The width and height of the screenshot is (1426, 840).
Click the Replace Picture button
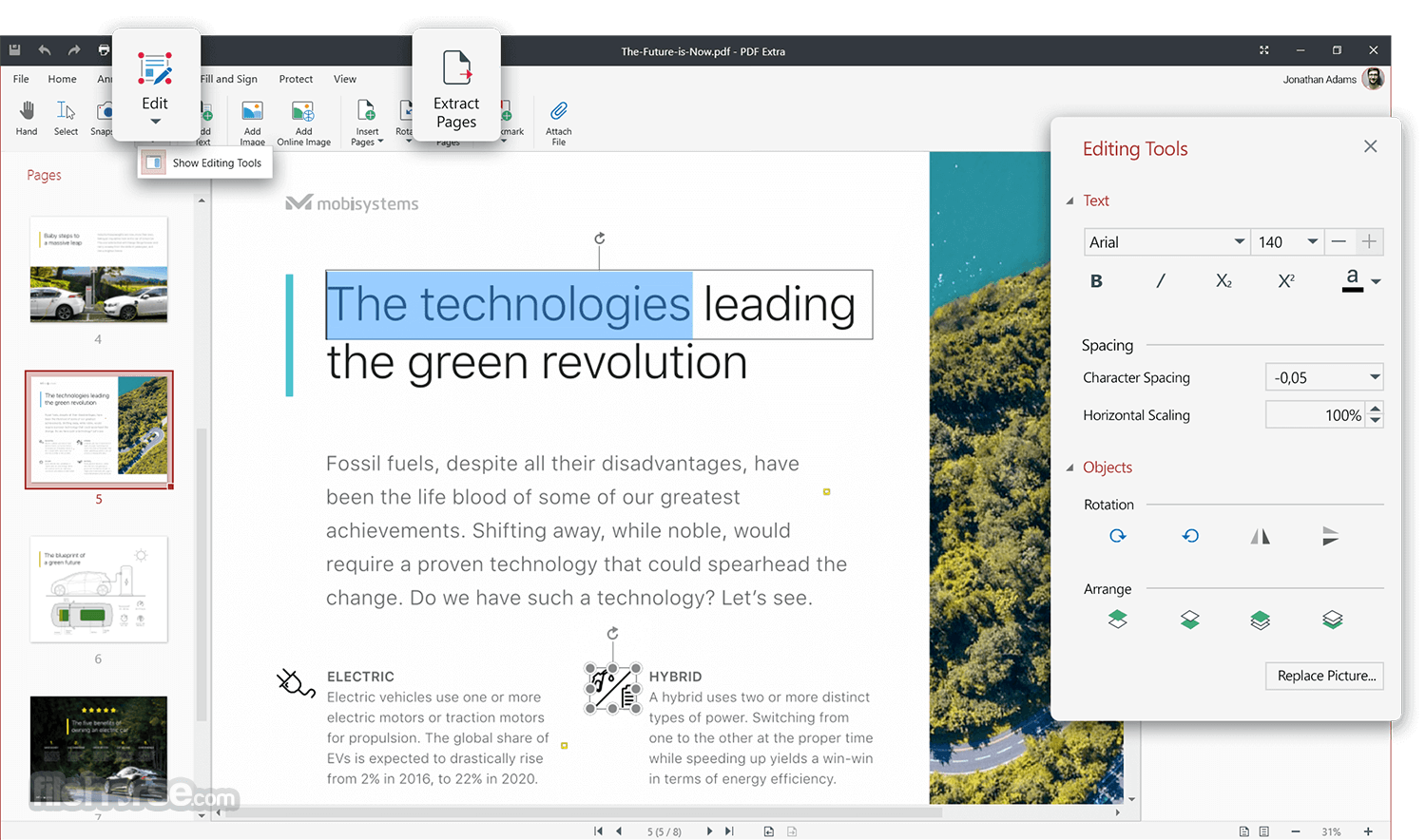coord(1325,676)
